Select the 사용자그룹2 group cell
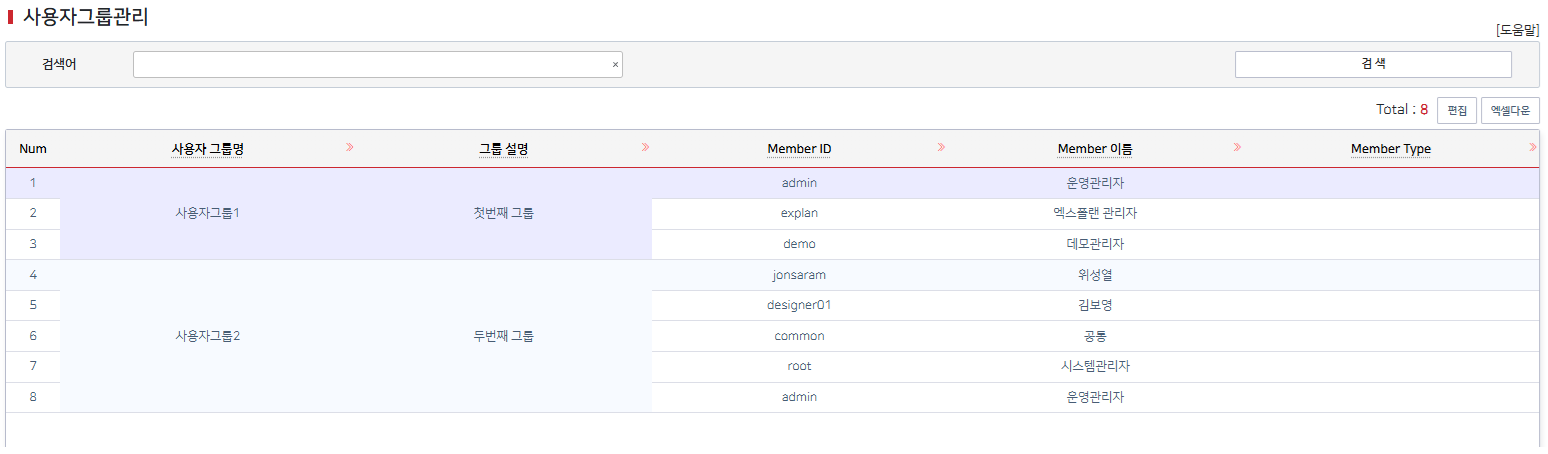The height and width of the screenshot is (454, 1548). 207,336
